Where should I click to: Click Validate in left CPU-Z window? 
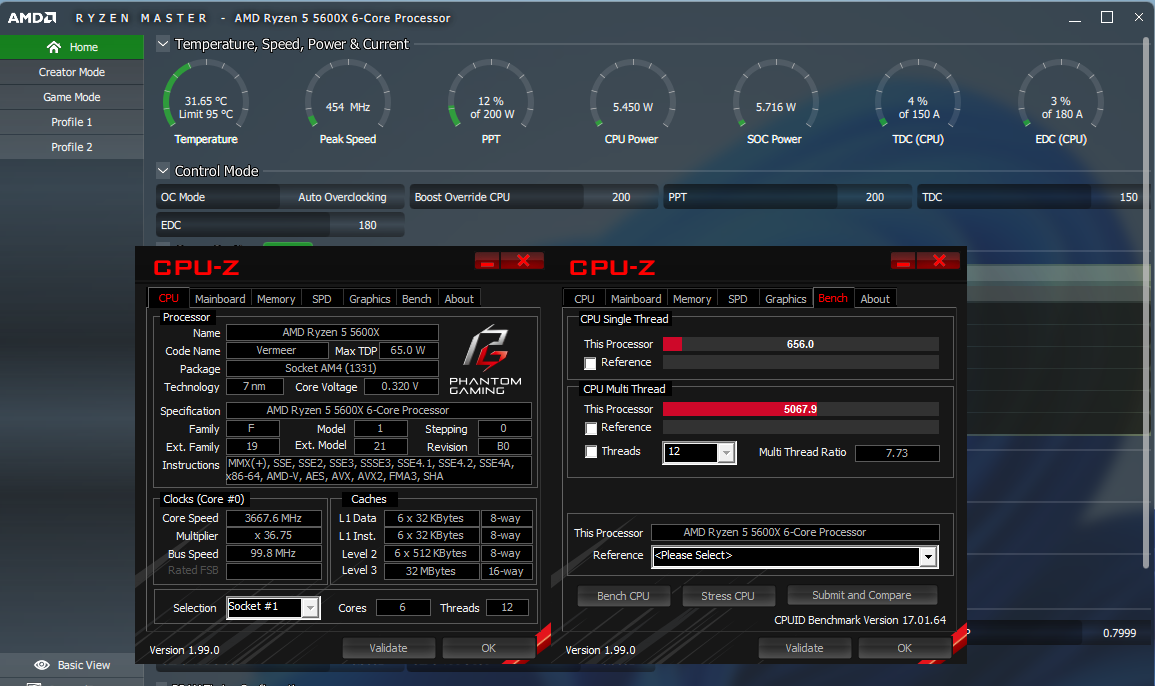tap(388, 648)
